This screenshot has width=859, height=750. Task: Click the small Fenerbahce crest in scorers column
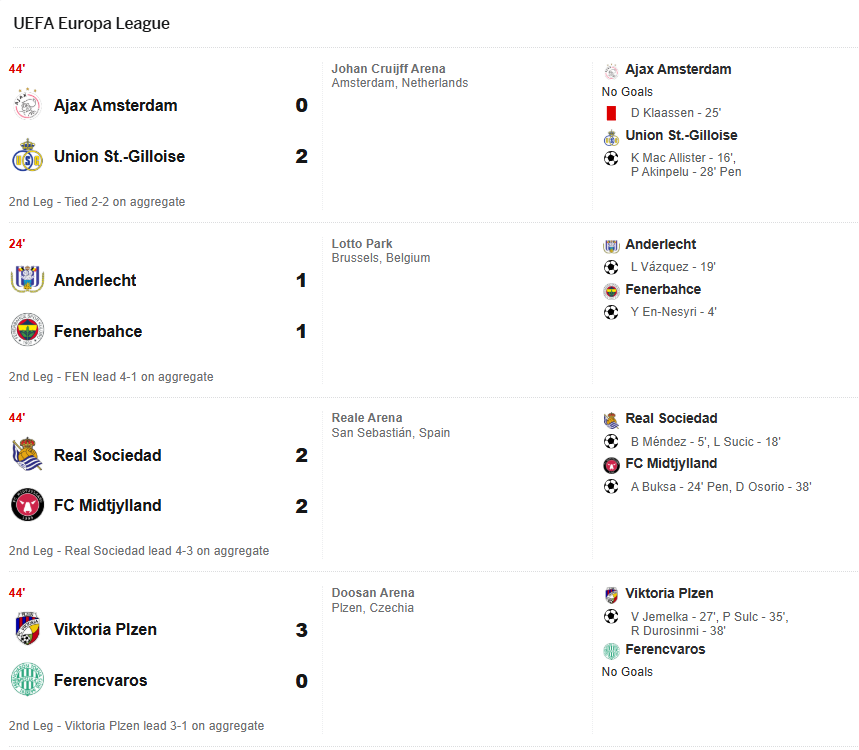coord(611,291)
